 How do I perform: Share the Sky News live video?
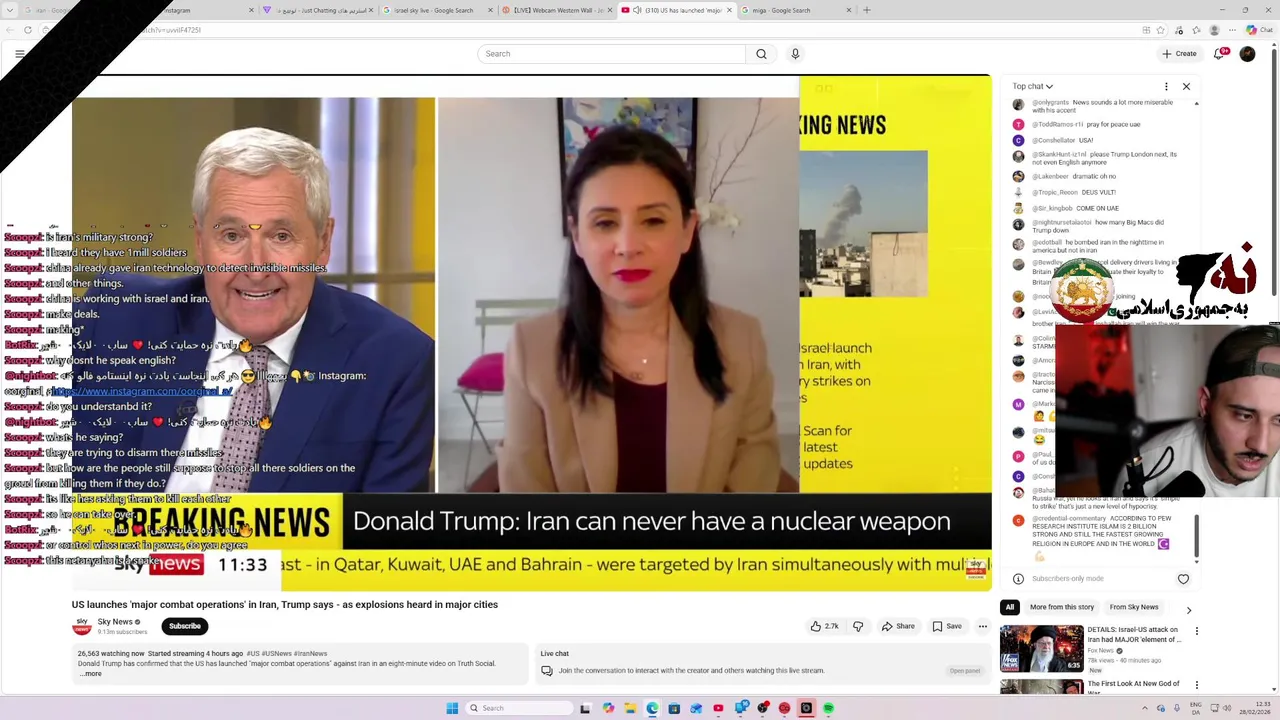pos(897,626)
